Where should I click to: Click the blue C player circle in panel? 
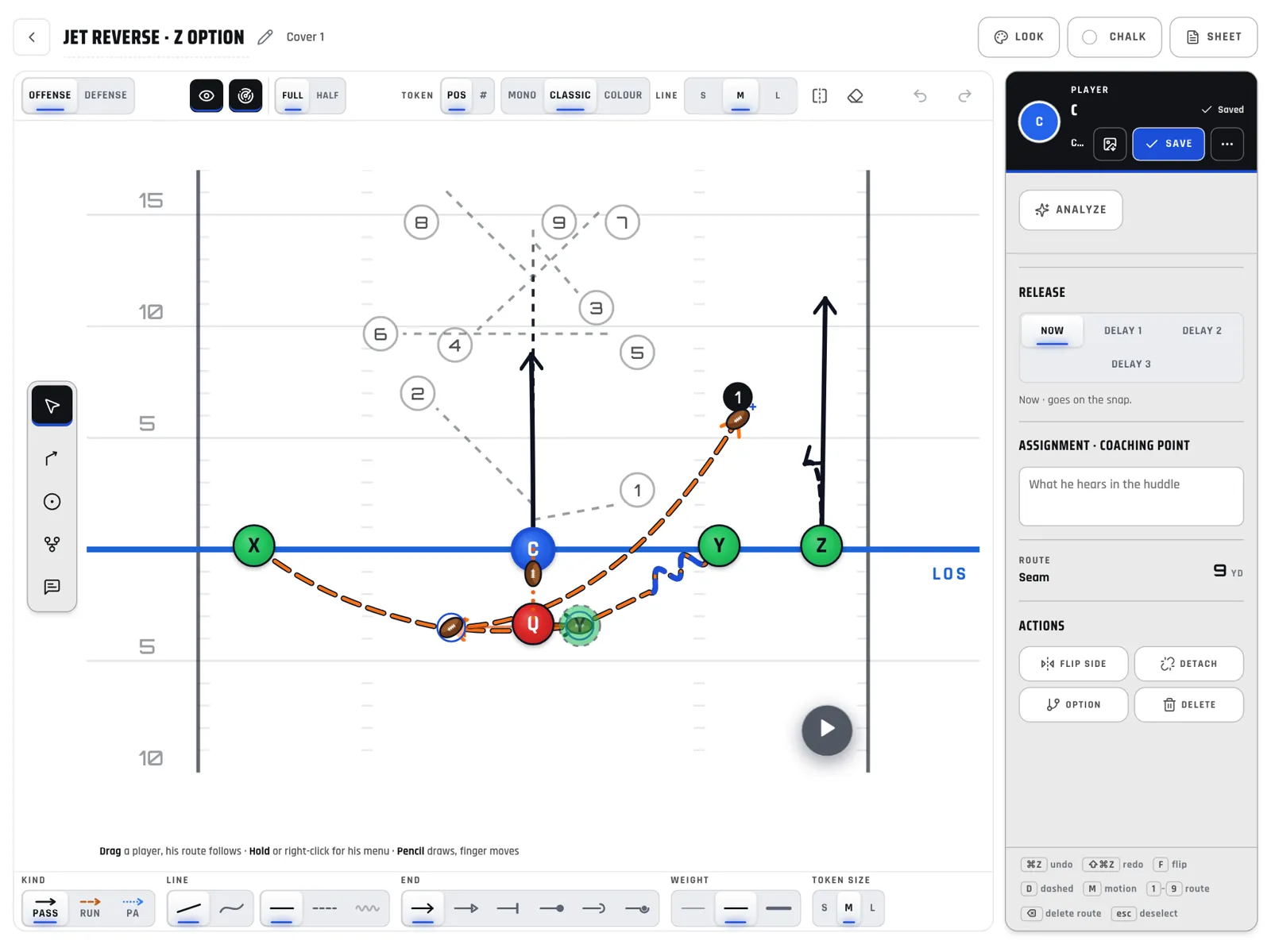pos(1039,121)
